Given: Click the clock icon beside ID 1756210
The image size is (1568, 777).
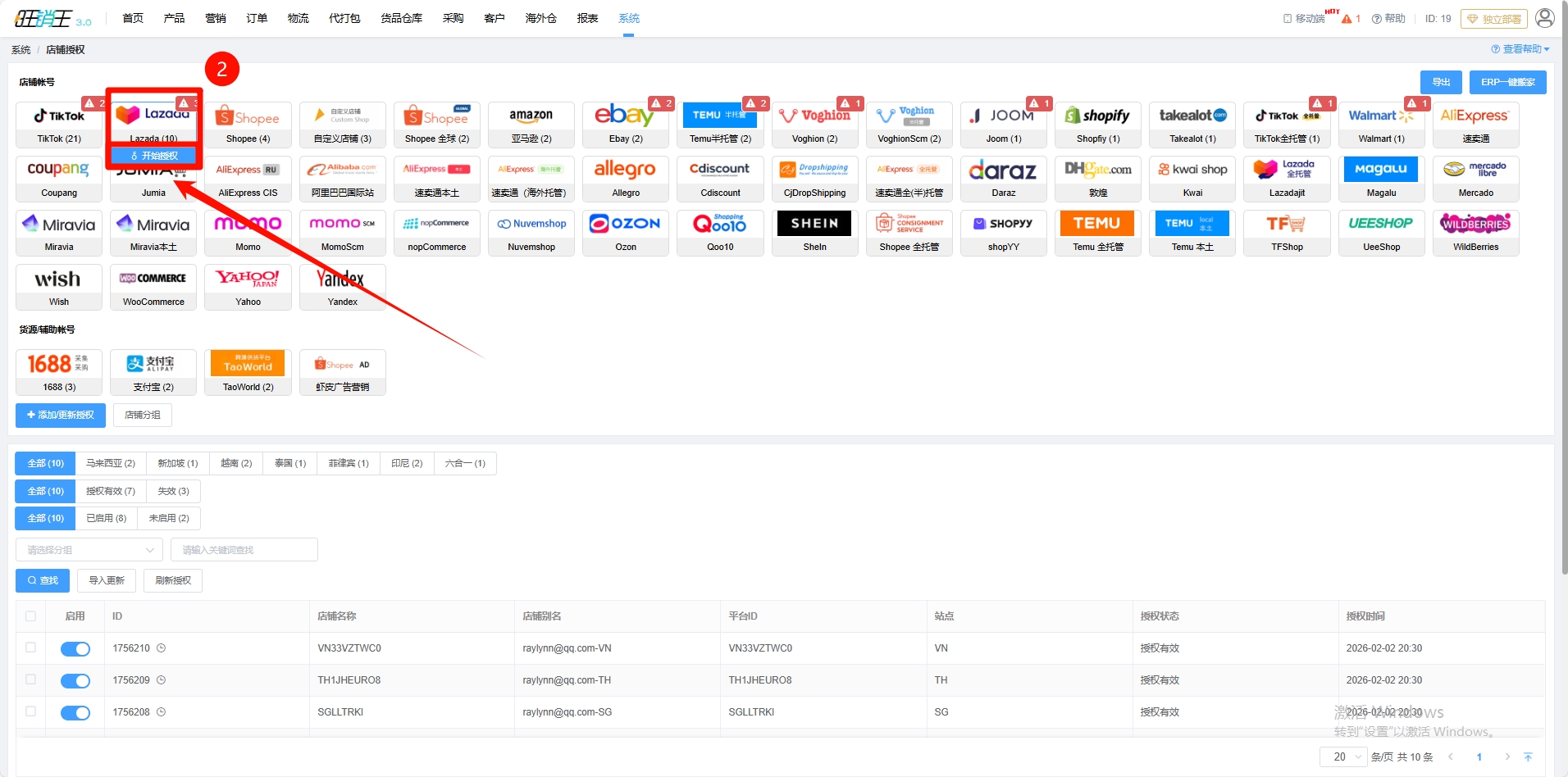Looking at the screenshot, I should [x=162, y=648].
